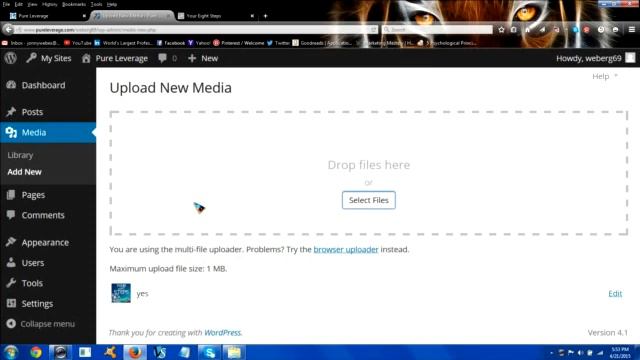Open the New content menu
640x360 pixels.
203,58
